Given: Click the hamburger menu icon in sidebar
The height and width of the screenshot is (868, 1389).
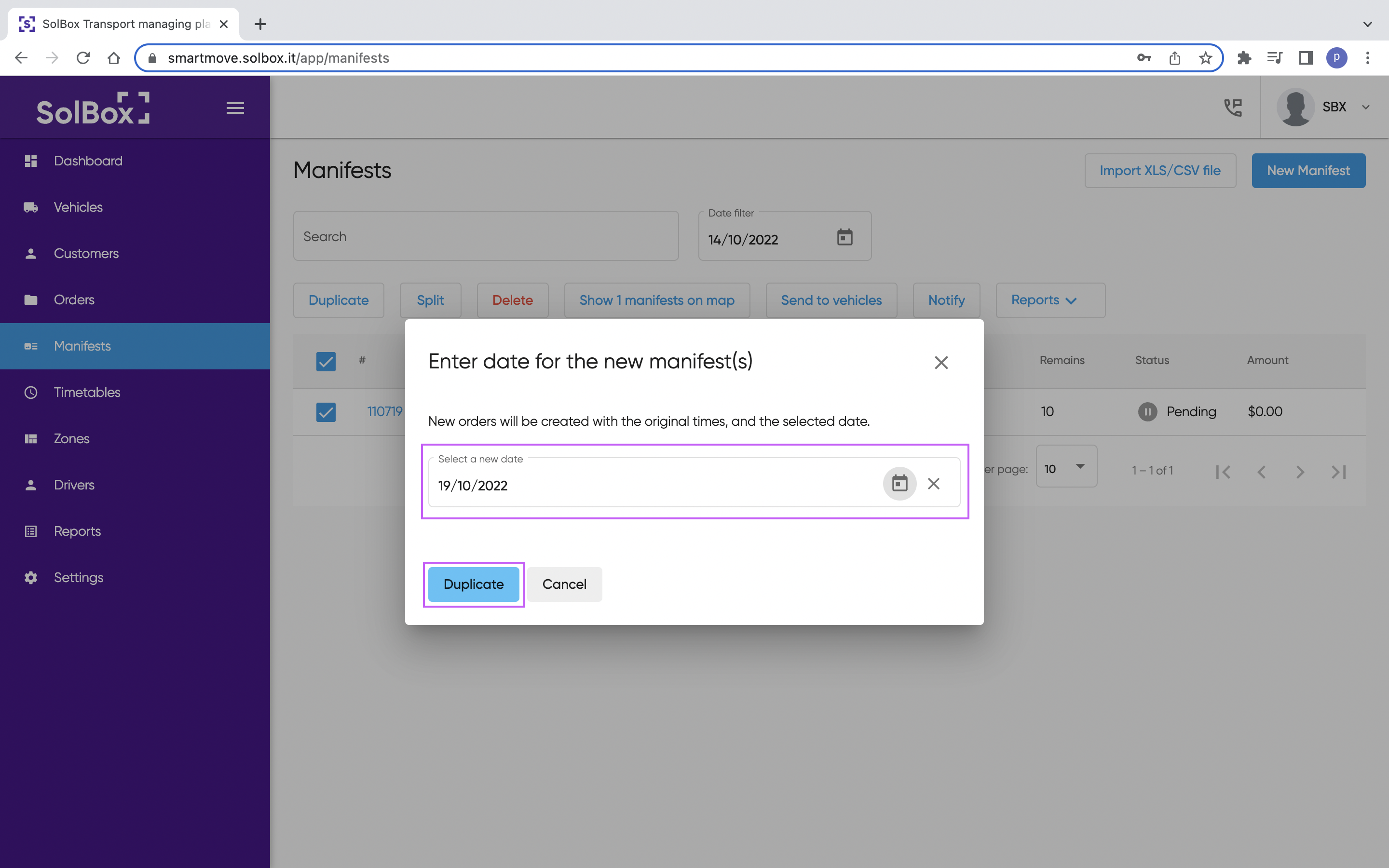Looking at the screenshot, I should tap(235, 108).
